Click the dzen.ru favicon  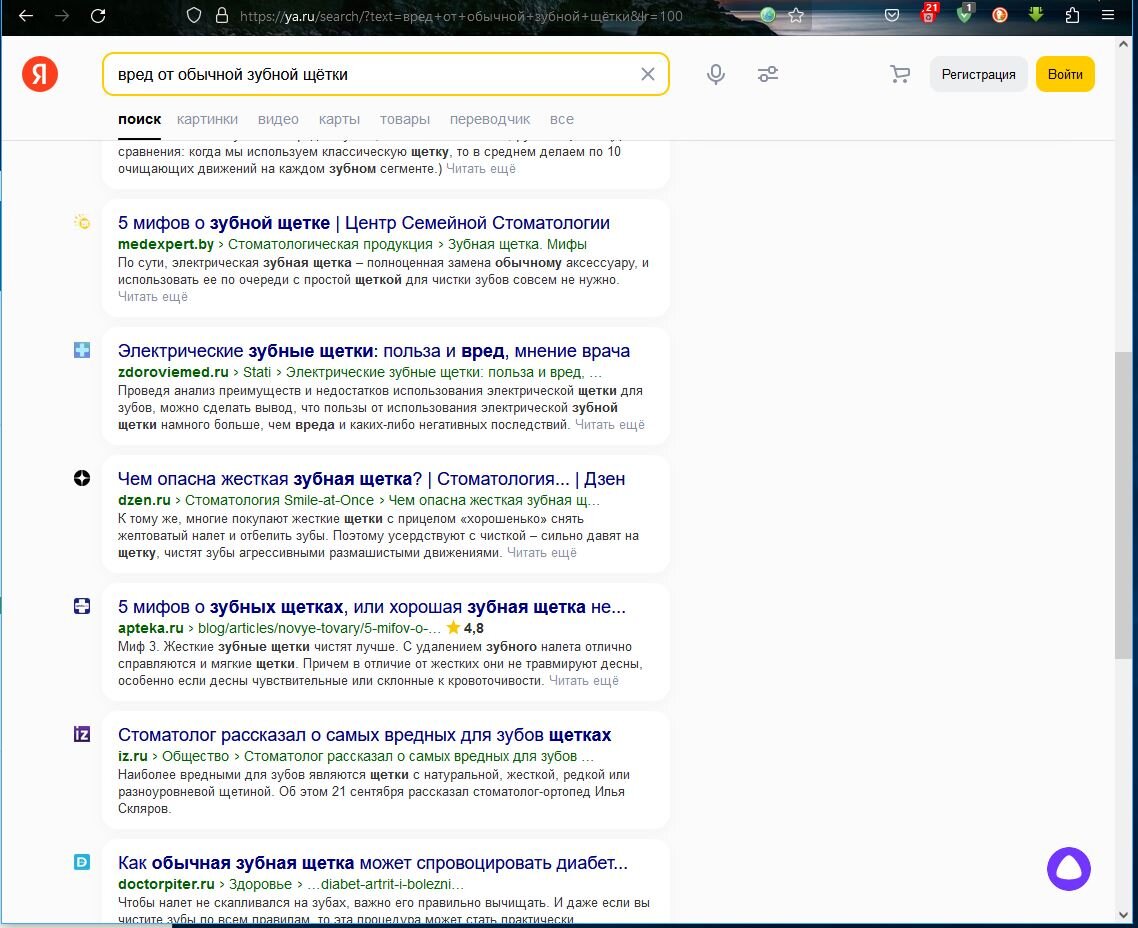tap(82, 478)
